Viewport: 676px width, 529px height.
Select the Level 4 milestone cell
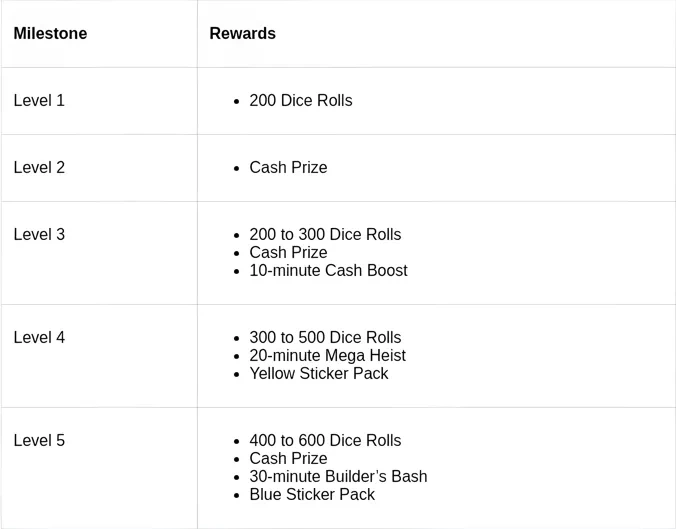[39, 338]
